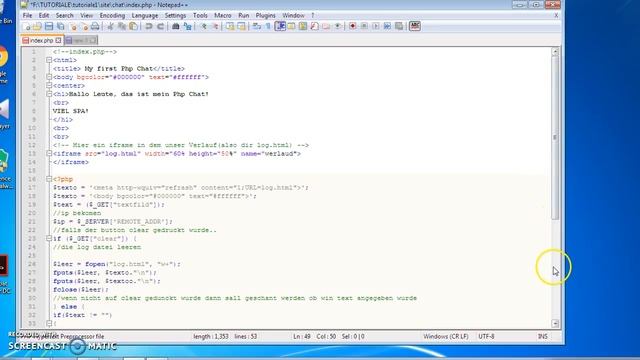Open the Settings menu
Image resolution: width=640 pixels, height=360 pixels.
tap(175, 16)
